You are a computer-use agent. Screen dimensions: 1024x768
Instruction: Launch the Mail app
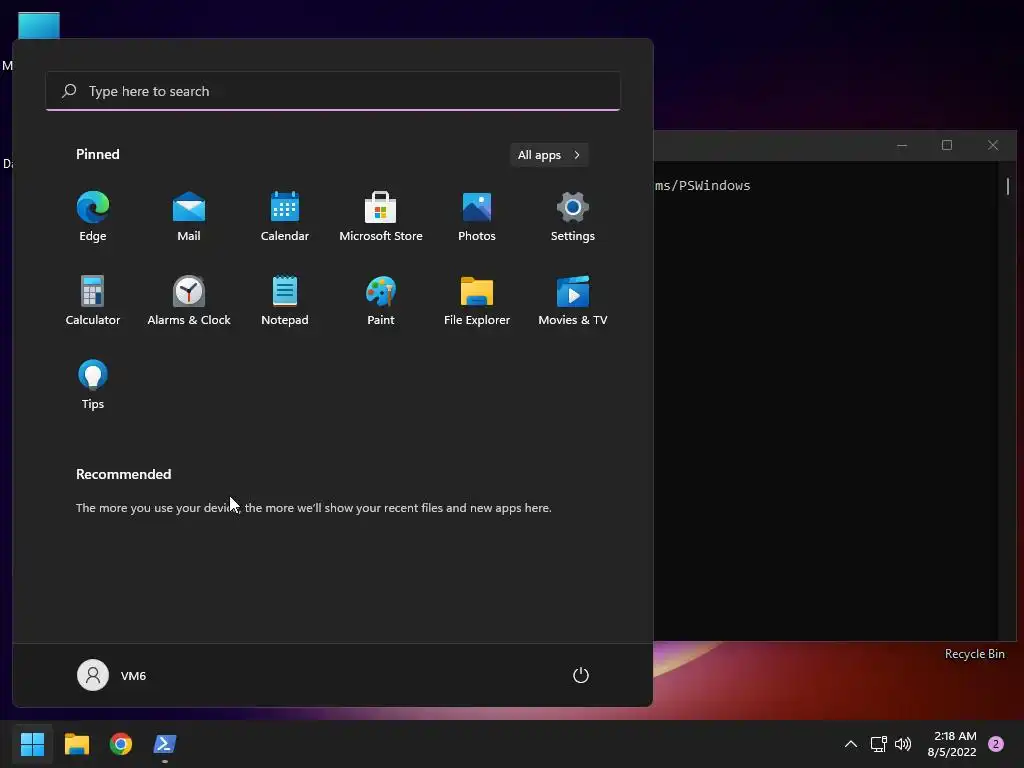pyautogui.click(x=189, y=216)
